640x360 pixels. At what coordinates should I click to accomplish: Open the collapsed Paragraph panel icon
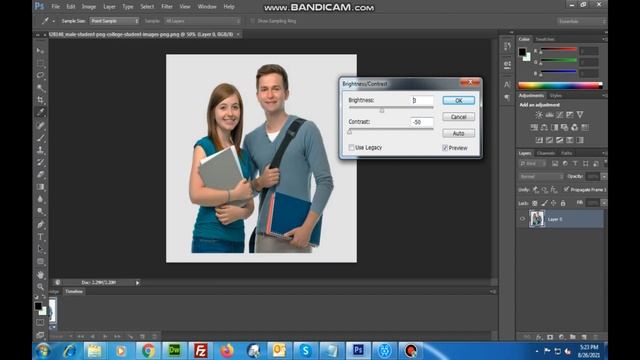(x=507, y=98)
